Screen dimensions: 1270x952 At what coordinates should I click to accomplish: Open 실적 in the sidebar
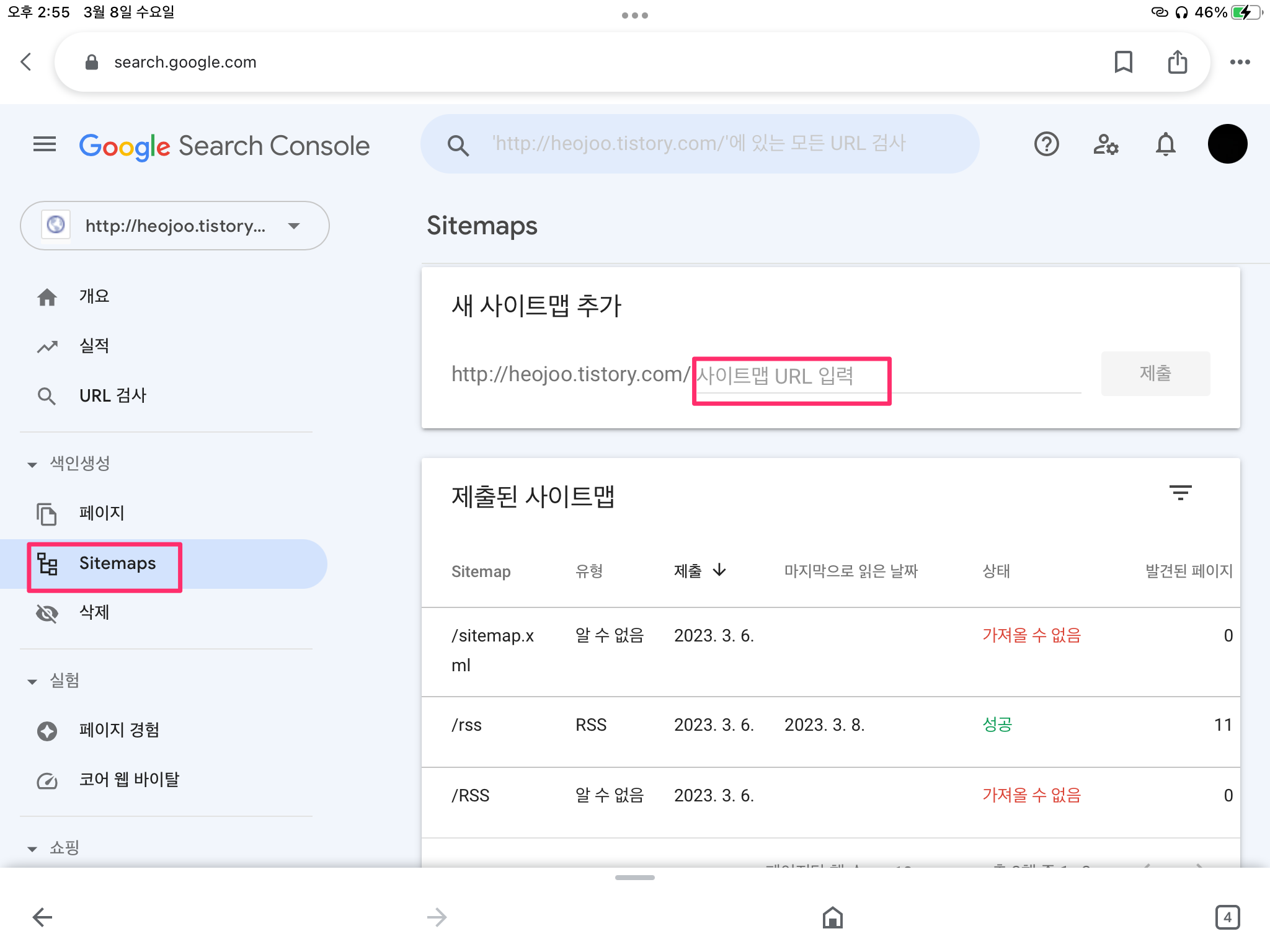[x=94, y=346]
